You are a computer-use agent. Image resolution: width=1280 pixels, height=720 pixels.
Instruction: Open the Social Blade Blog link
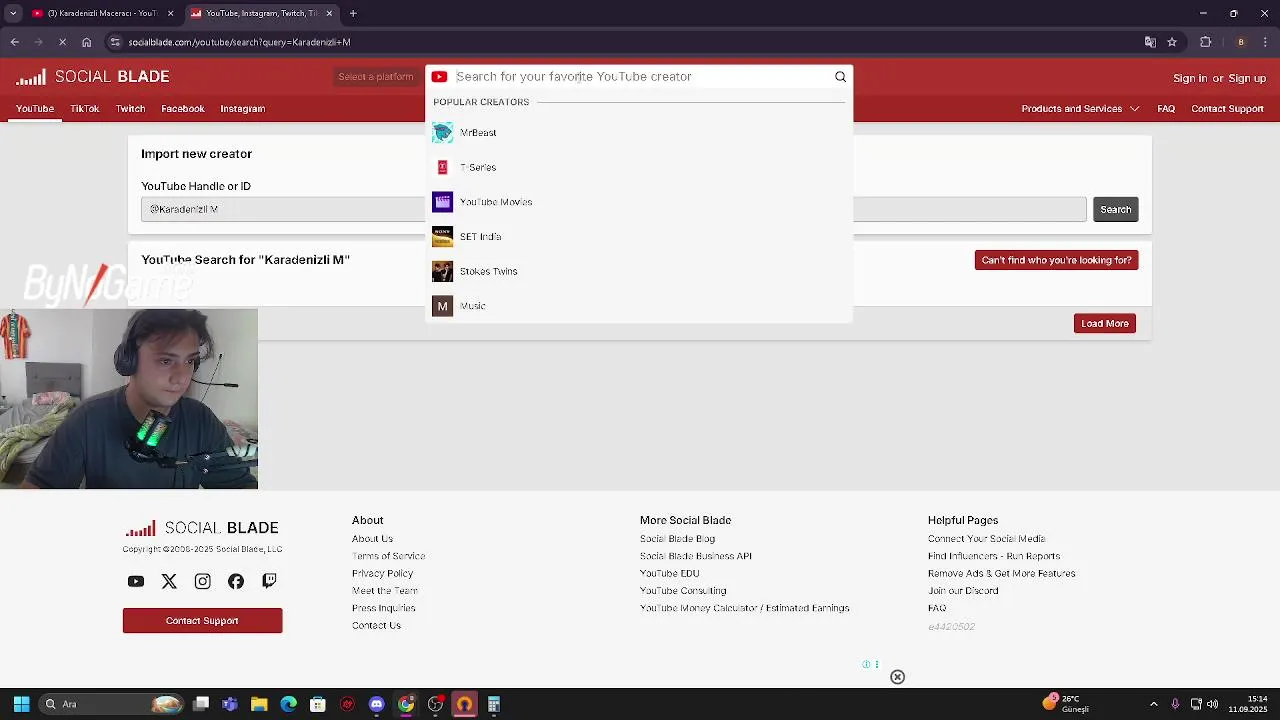coord(677,539)
